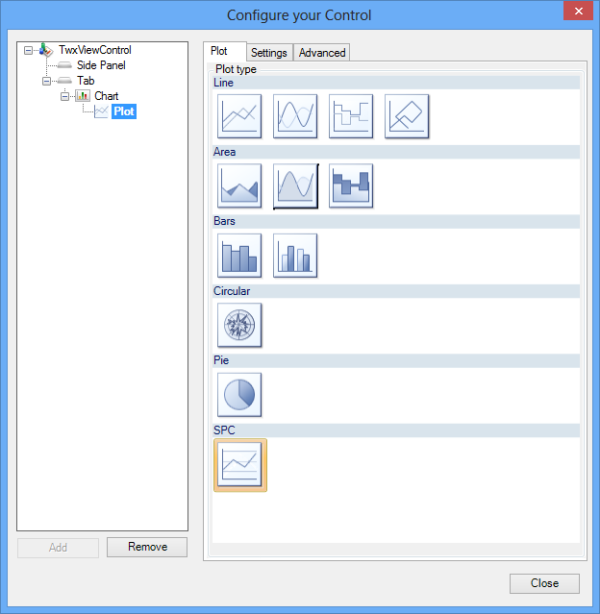Screen dimensions: 600x614
Task: Click the SPC category header
Action: [x=396, y=430]
